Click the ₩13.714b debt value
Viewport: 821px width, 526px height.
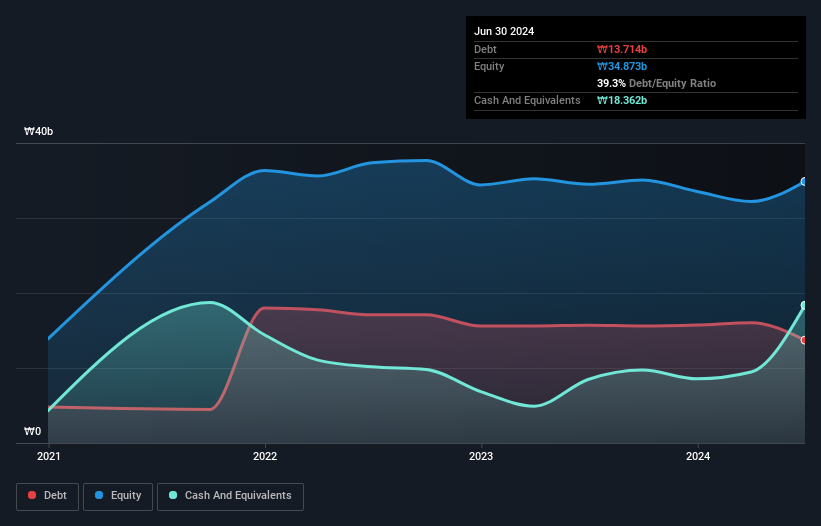(622, 49)
